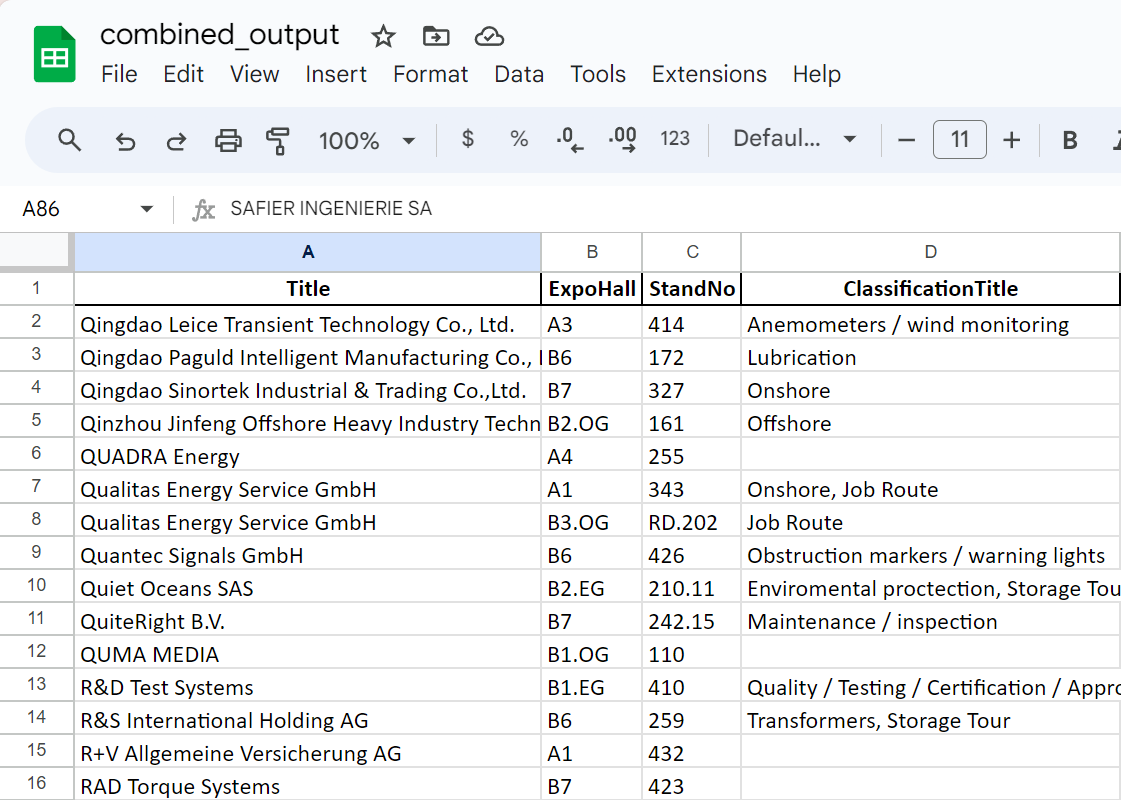Increase decimal places
Image resolution: width=1121 pixels, height=800 pixels.
tap(622, 139)
